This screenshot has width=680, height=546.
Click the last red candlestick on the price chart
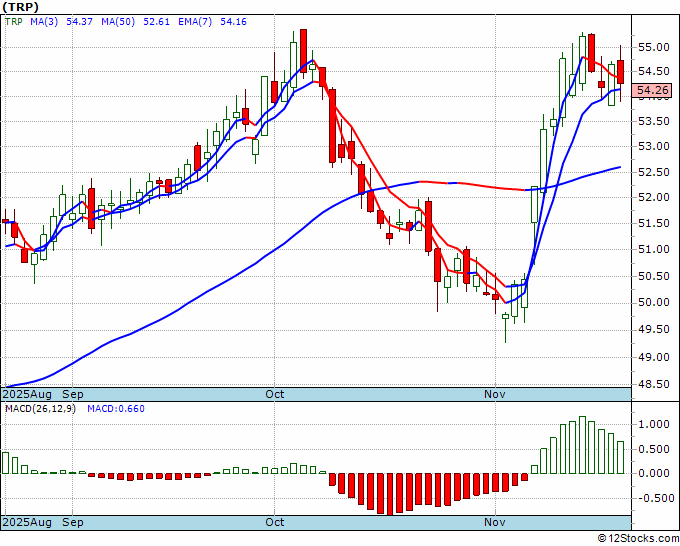click(621, 72)
